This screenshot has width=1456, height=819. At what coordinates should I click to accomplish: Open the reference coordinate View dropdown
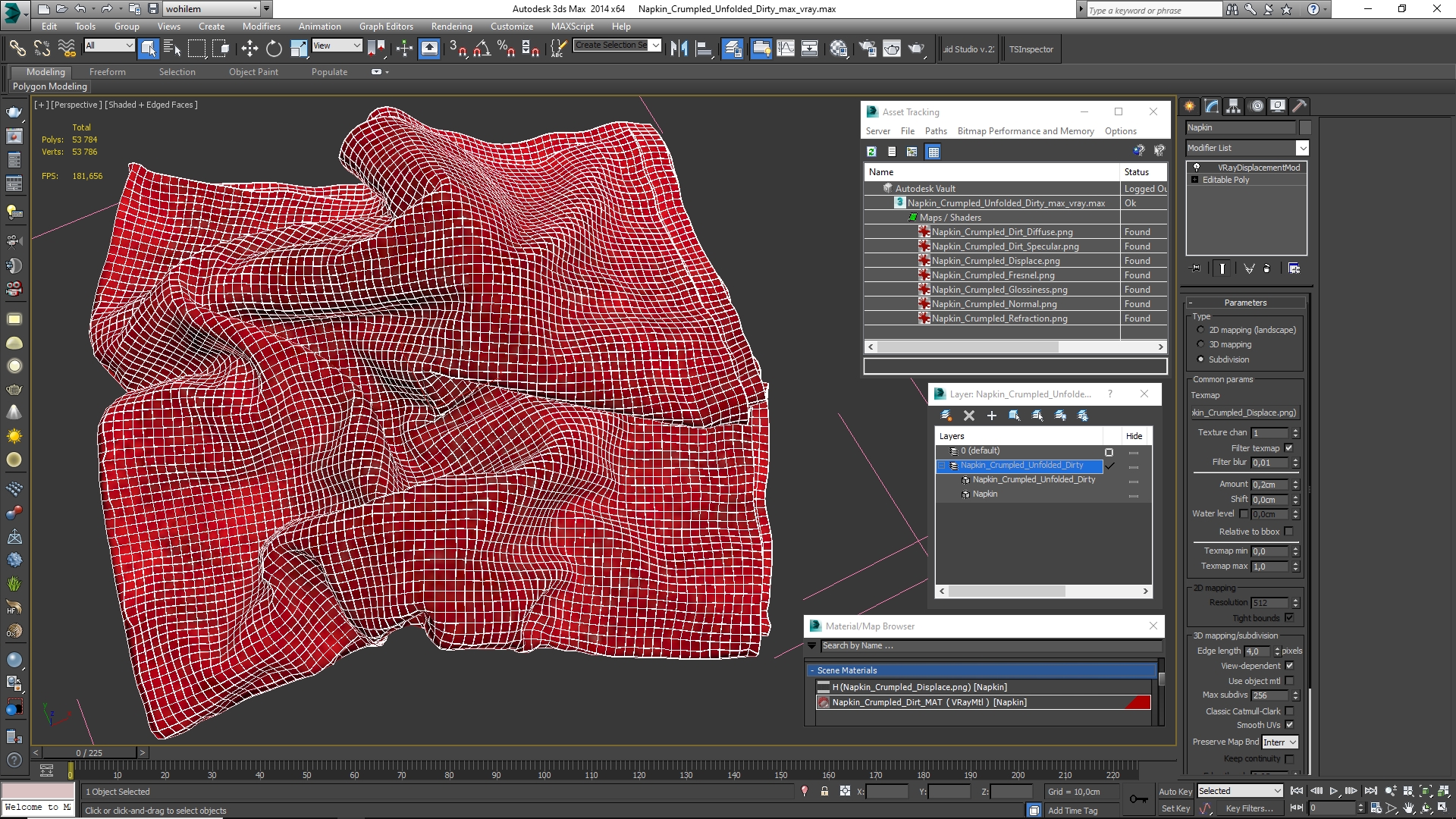click(337, 45)
